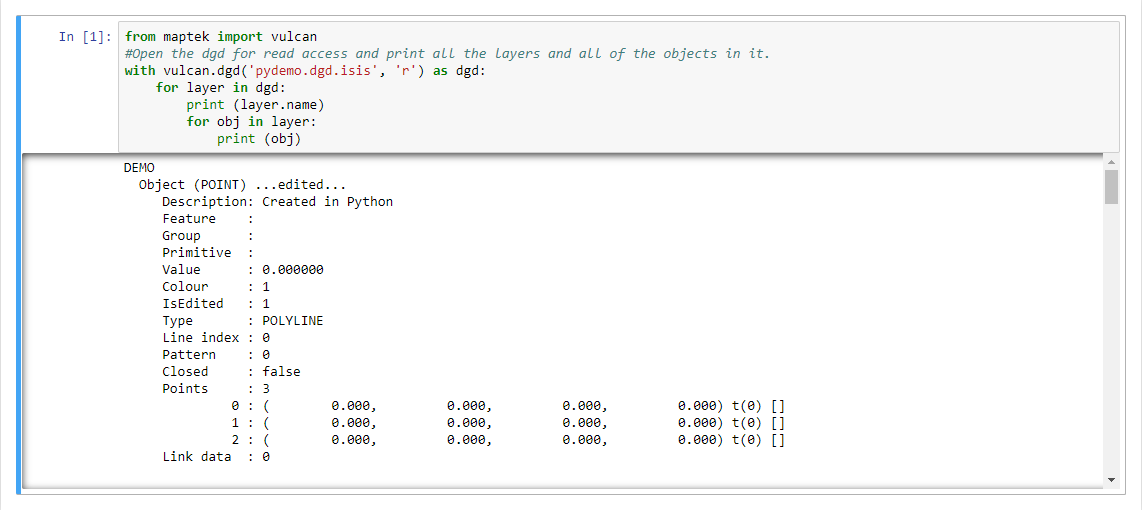Image resolution: width=1142 pixels, height=510 pixels.
Task: Click the 'Type : POLYLINE' output line
Action: (x=243, y=321)
